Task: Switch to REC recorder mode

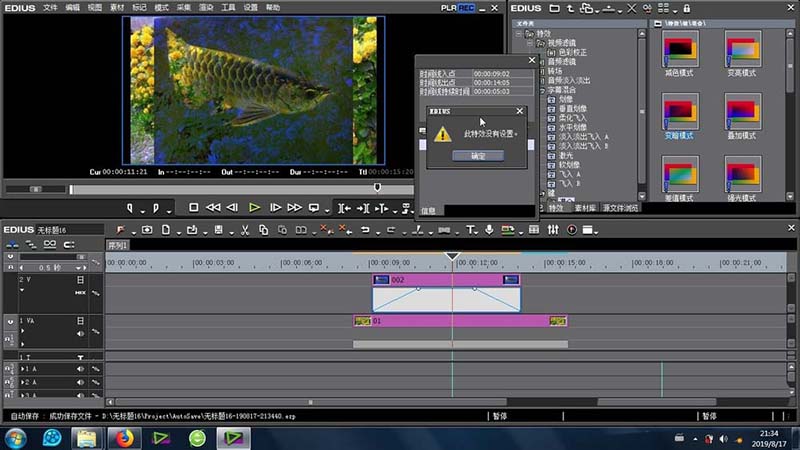Action: pyautogui.click(x=465, y=7)
